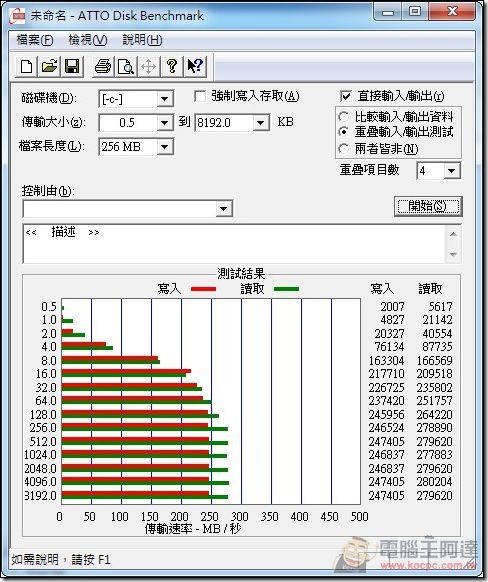Close the ATTO Disk Benchmark window

click(x=452, y=12)
